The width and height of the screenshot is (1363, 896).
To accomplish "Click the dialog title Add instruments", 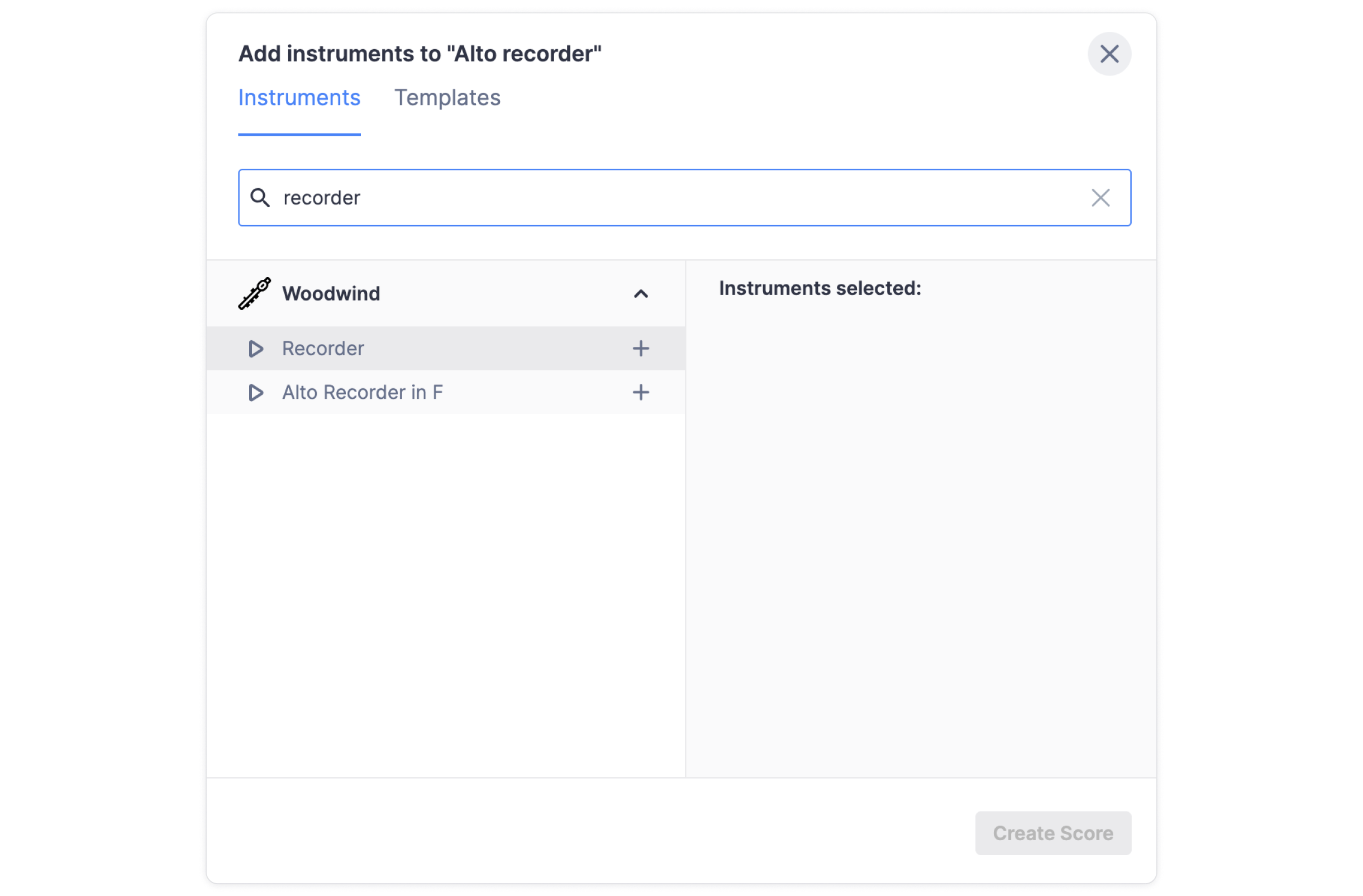I will (420, 54).
